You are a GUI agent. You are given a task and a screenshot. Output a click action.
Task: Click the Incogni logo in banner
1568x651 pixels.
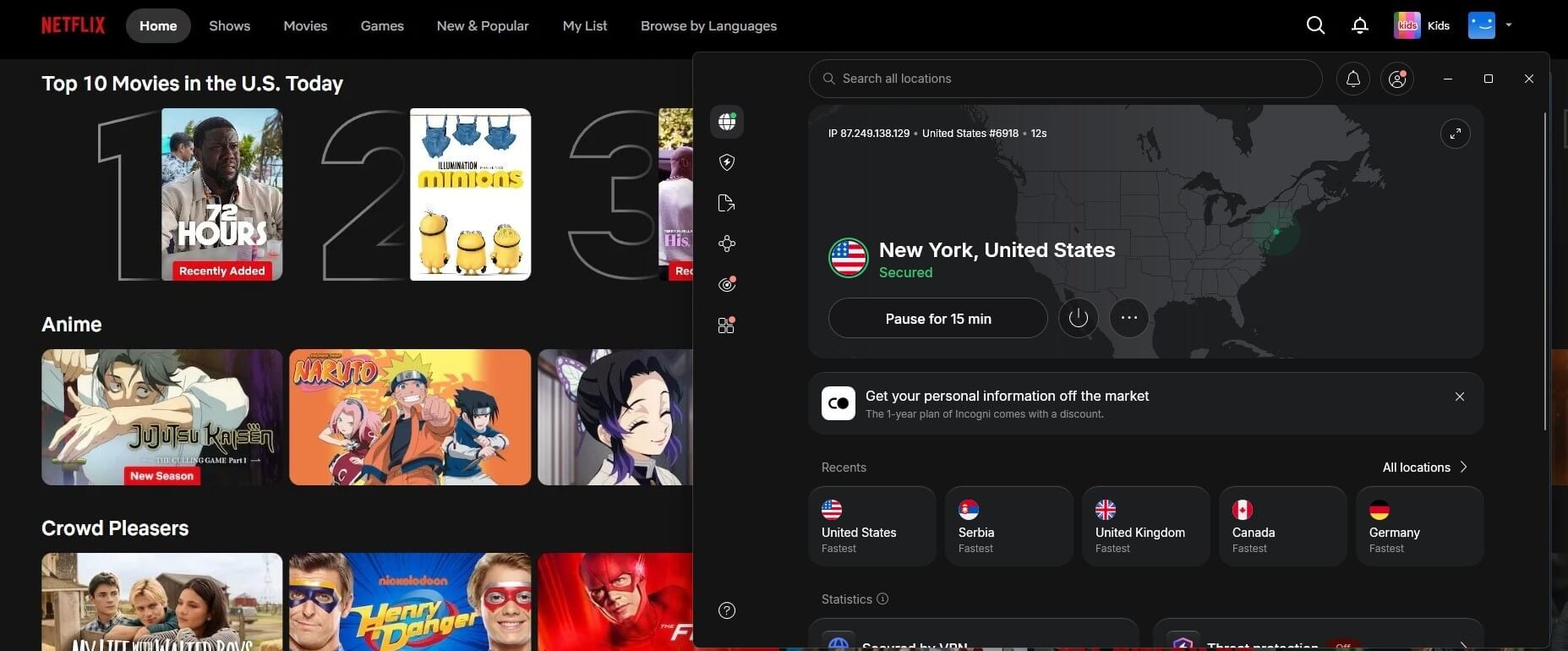[839, 403]
